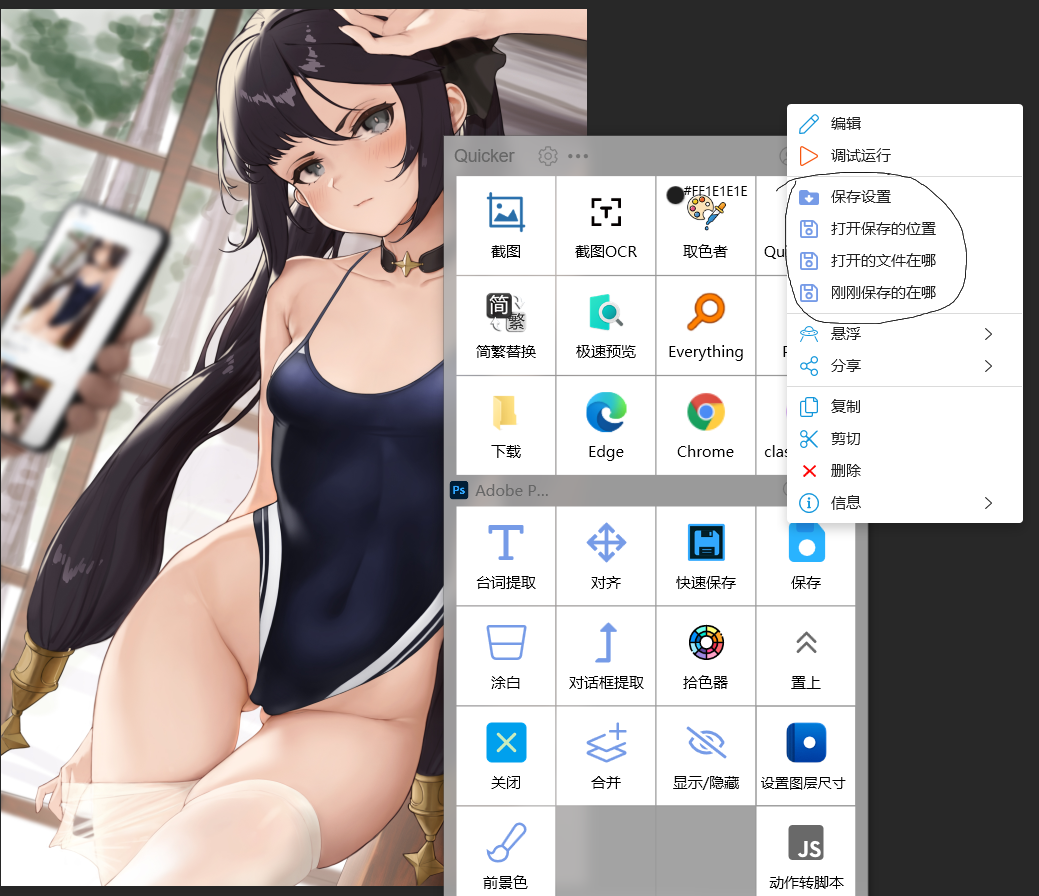This screenshot has height=896, width=1039.
Task: Choose 编辑 in the context menu
Action: coord(904,123)
